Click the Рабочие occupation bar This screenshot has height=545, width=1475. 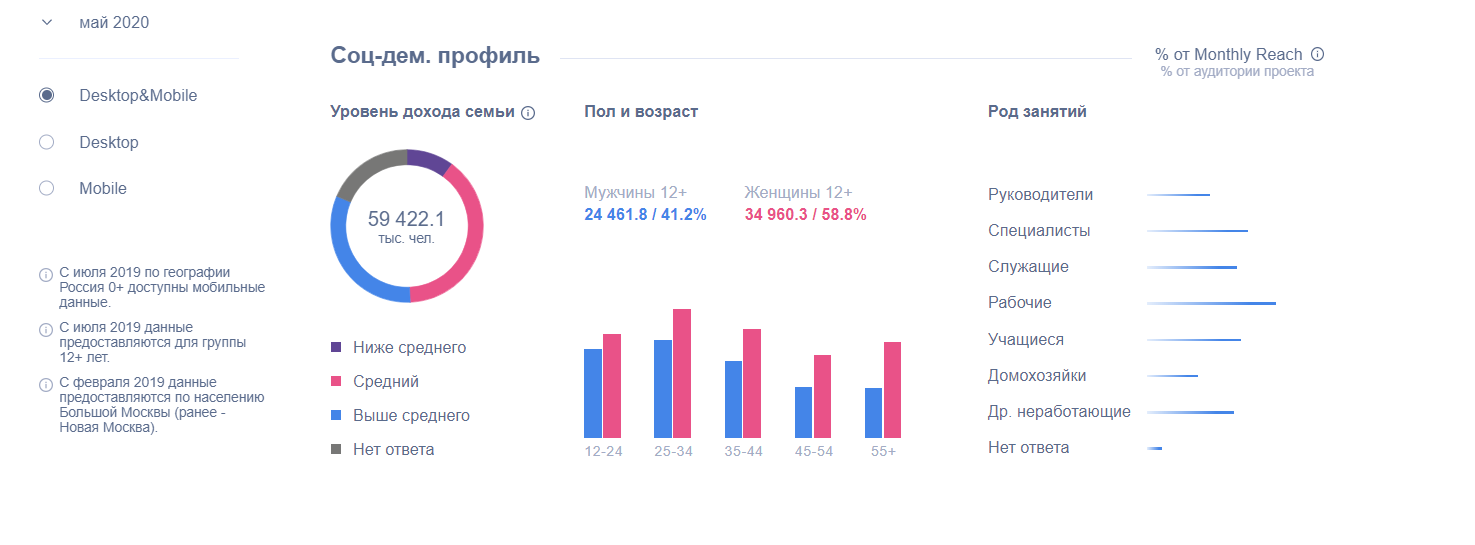(1211, 303)
